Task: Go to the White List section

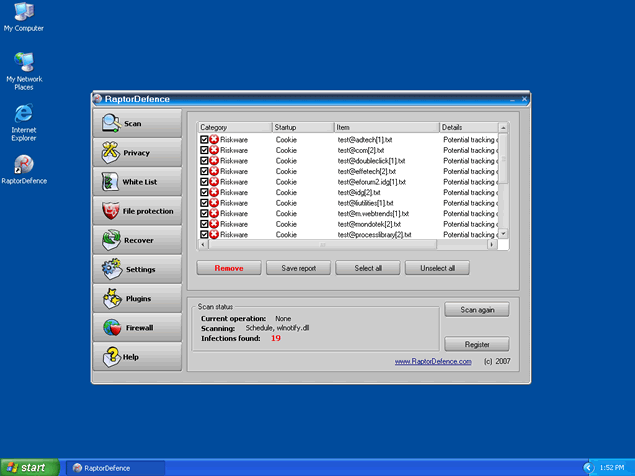Action: 137,182
